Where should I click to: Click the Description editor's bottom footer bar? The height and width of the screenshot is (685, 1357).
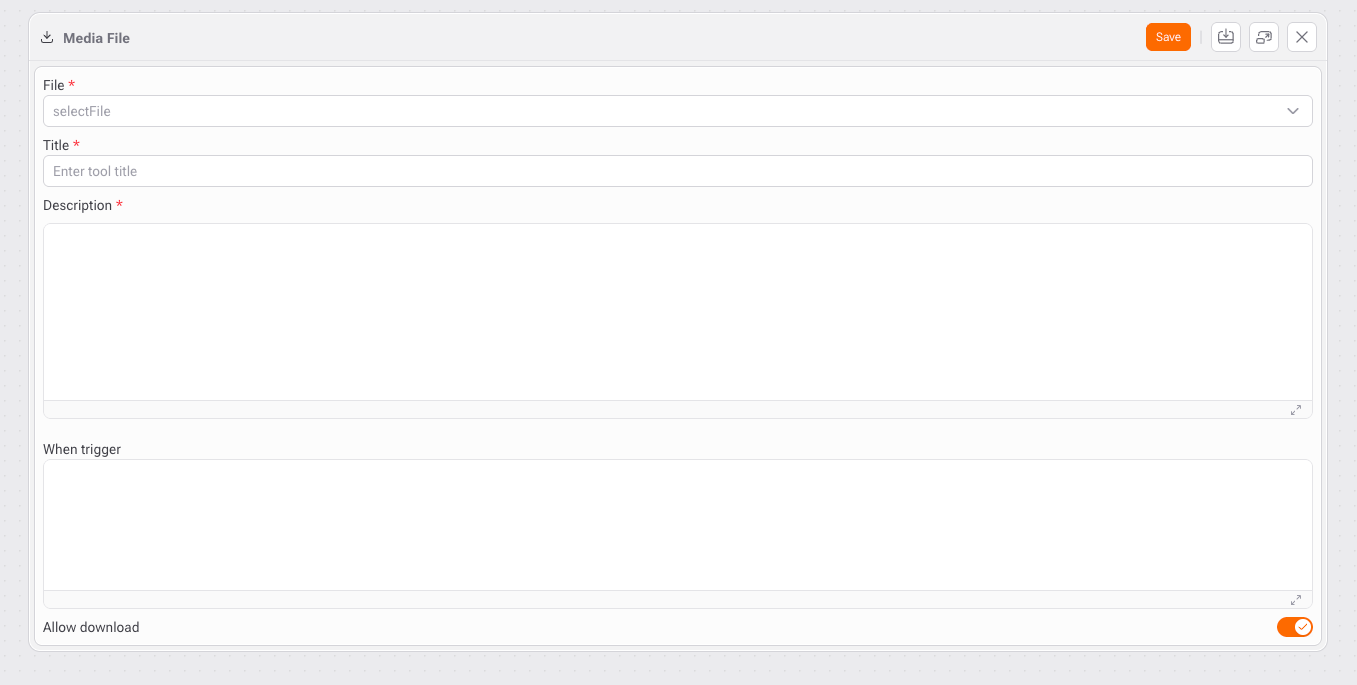[x=660, y=410]
